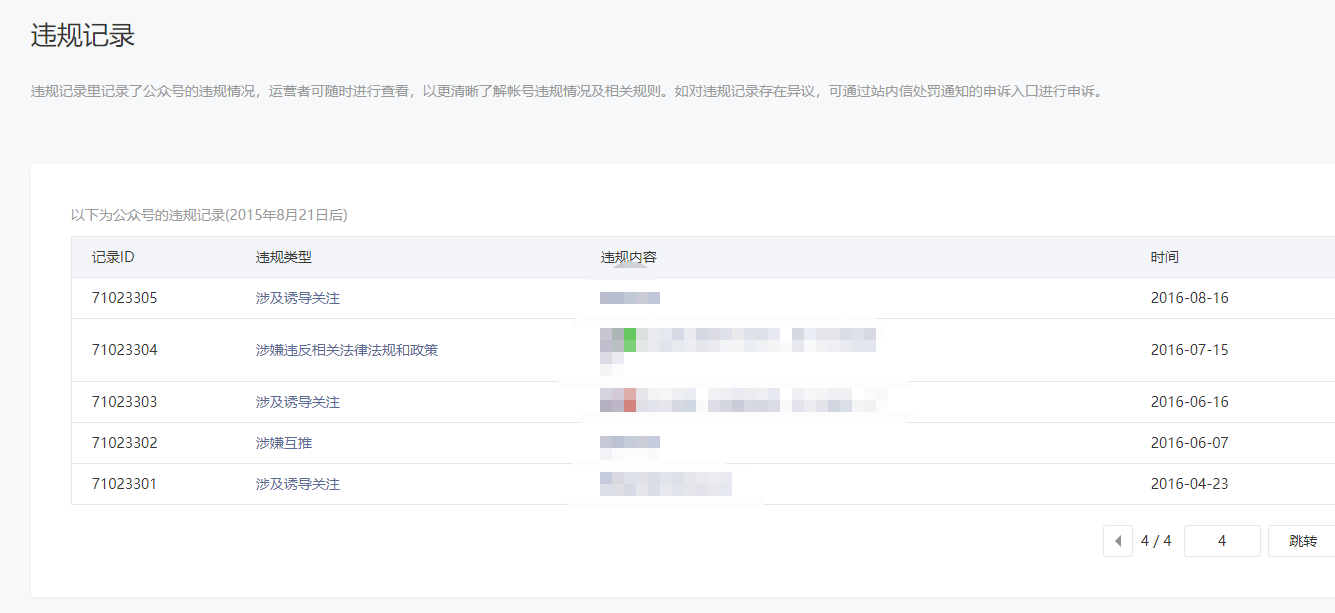
Task: Click the 4 / 4 page indicator
Action: pyautogui.click(x=1156, y=541)
